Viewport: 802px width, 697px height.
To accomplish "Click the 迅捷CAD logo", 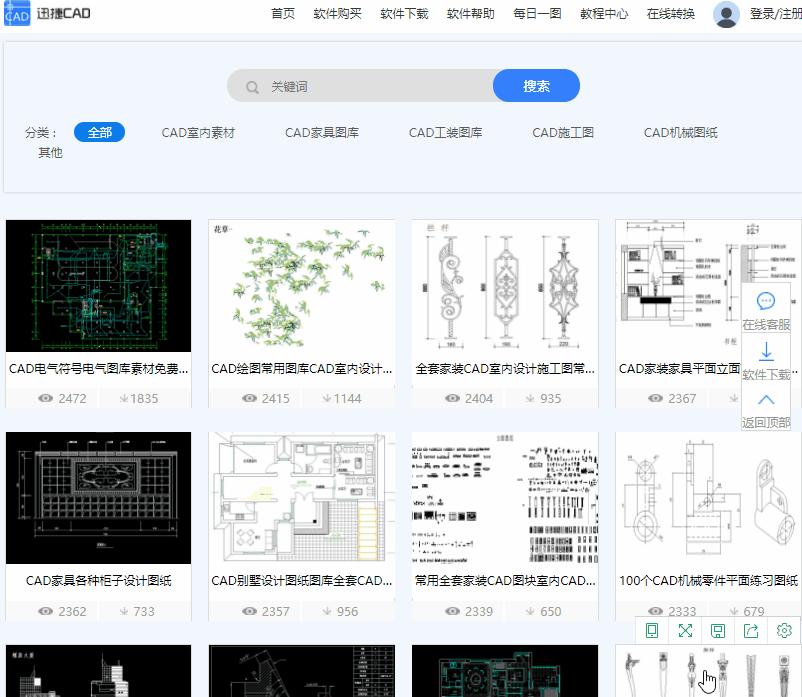I will coord(45,14).
